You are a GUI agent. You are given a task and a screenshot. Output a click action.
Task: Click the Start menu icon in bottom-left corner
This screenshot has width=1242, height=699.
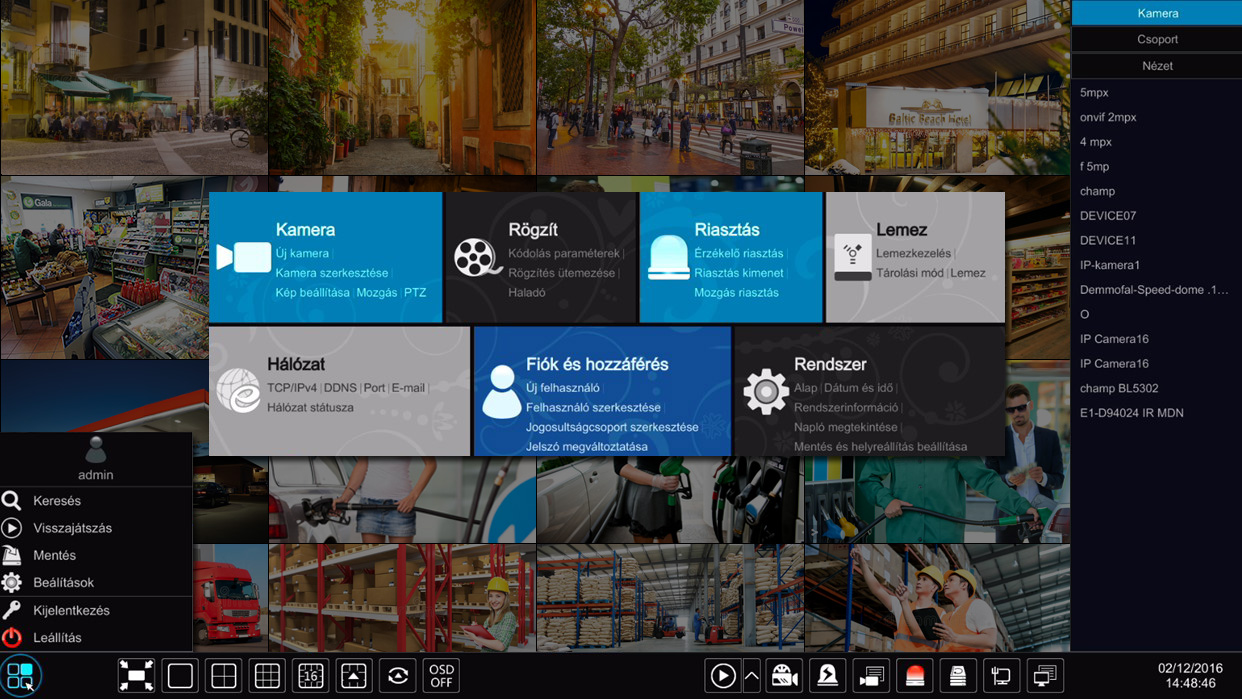pyautogui.click(x=20, y=675)
